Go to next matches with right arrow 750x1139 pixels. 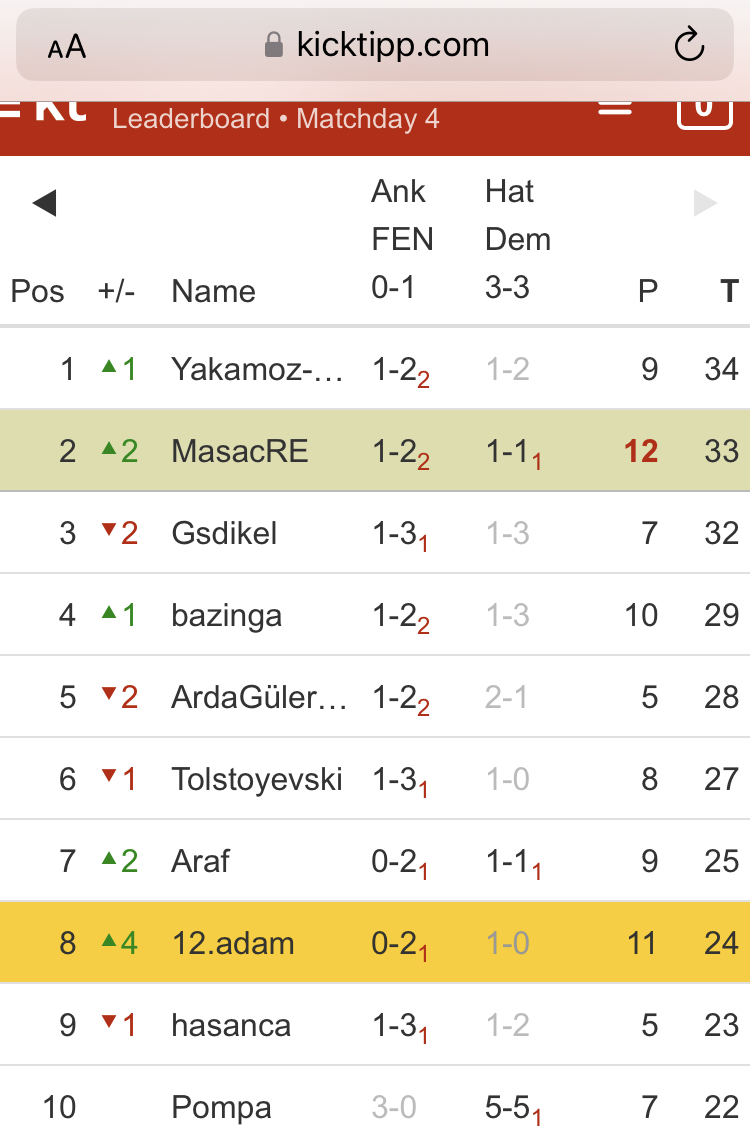point(705,204)
